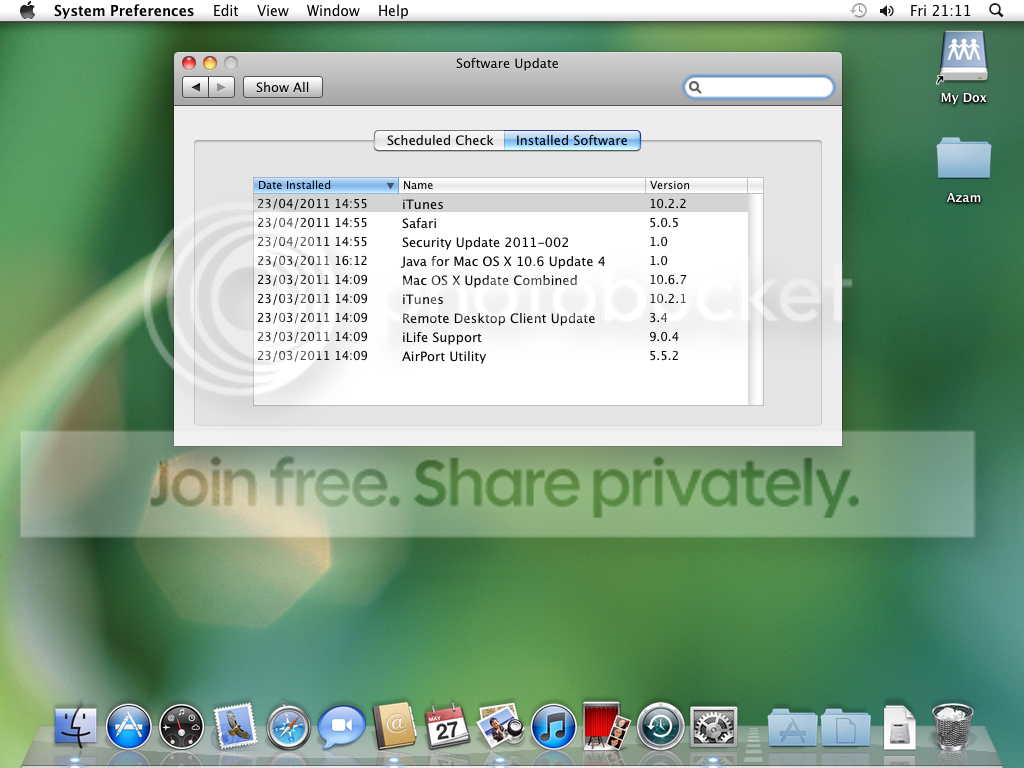Screen dimensions: 1024x768
Task: Sort by the Name column header
Action: point(522,185)
